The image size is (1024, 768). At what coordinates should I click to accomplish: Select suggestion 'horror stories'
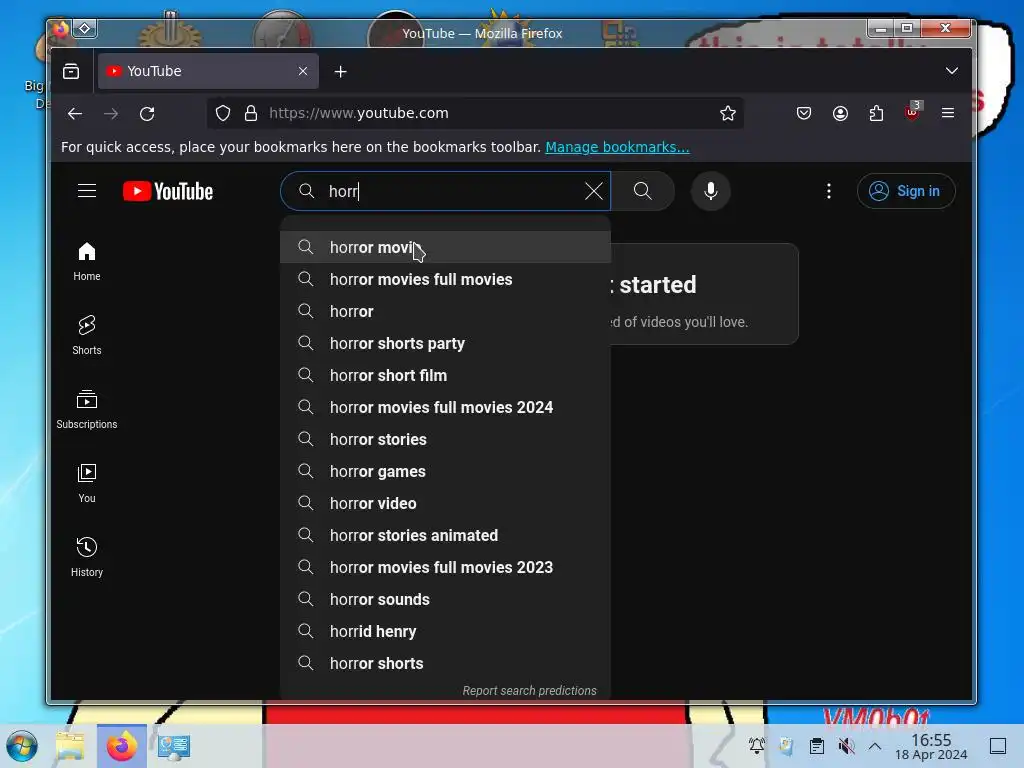445,440
